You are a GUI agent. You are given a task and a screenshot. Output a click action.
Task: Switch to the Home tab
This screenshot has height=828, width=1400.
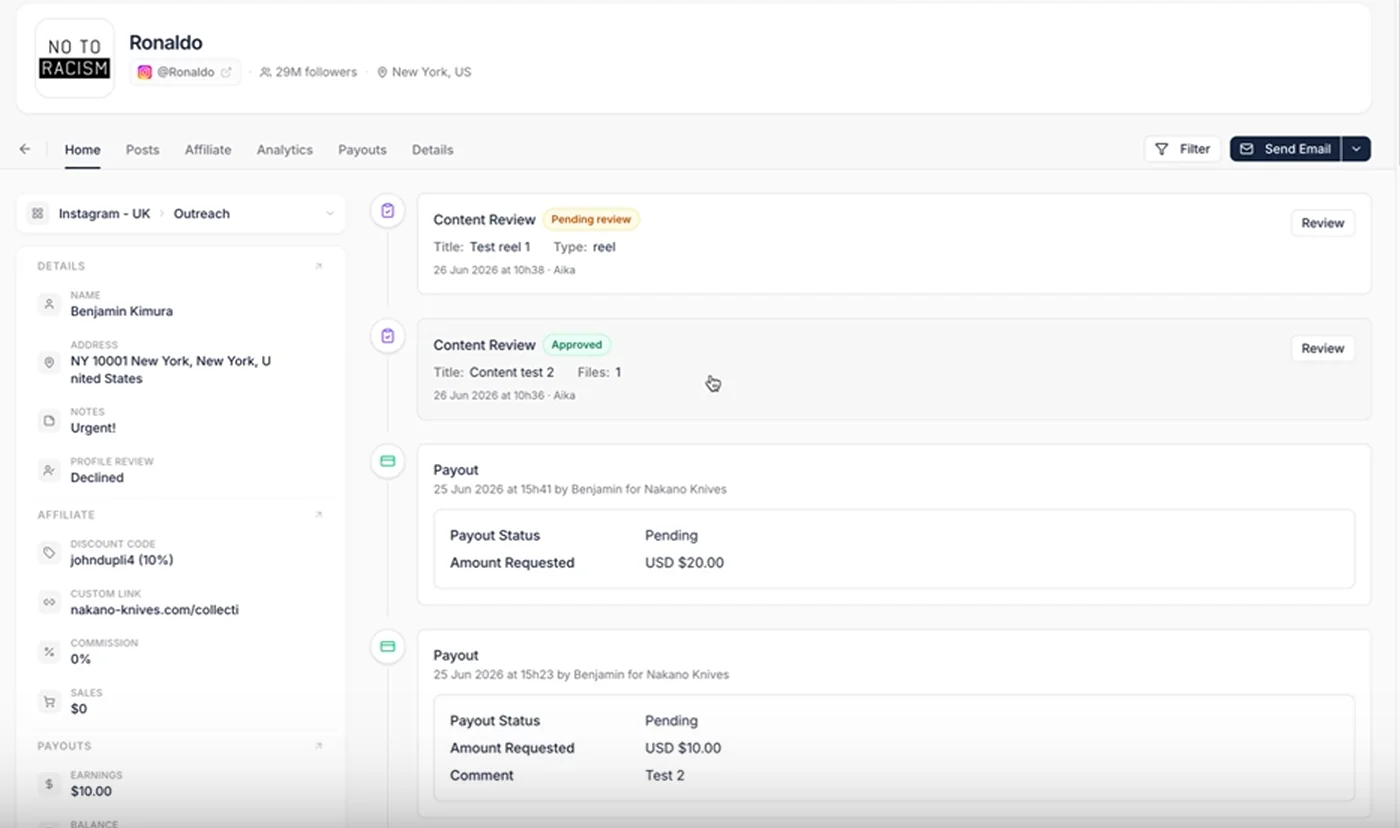(82, 150)
